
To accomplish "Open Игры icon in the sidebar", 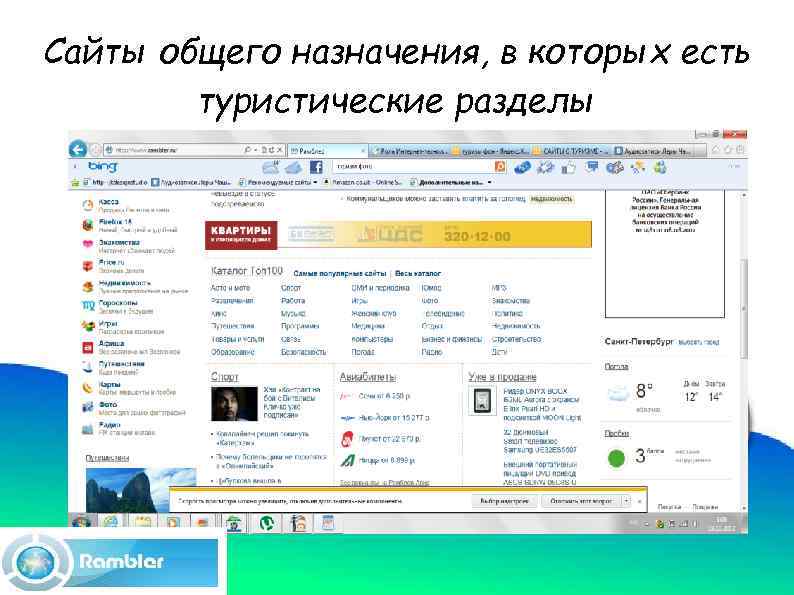I will 88,326.
